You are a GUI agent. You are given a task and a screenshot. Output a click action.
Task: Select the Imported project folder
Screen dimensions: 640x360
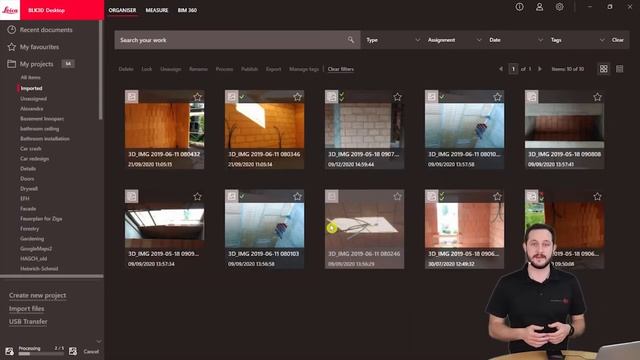pyautogui.click(x=31, y=88)
